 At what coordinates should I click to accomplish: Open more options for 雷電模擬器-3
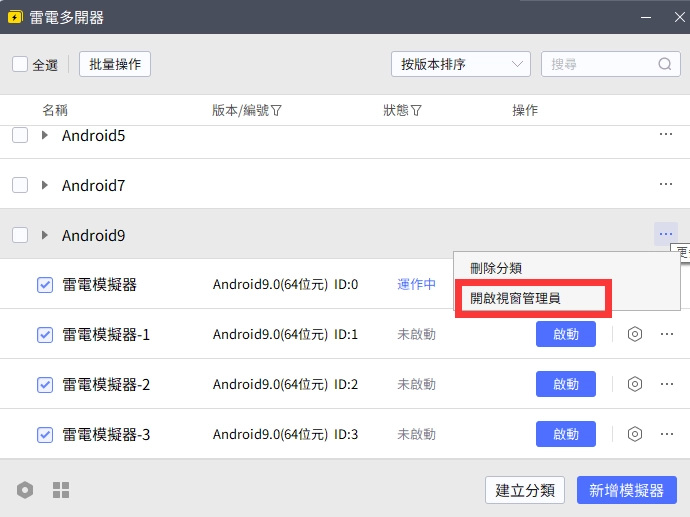667,434
